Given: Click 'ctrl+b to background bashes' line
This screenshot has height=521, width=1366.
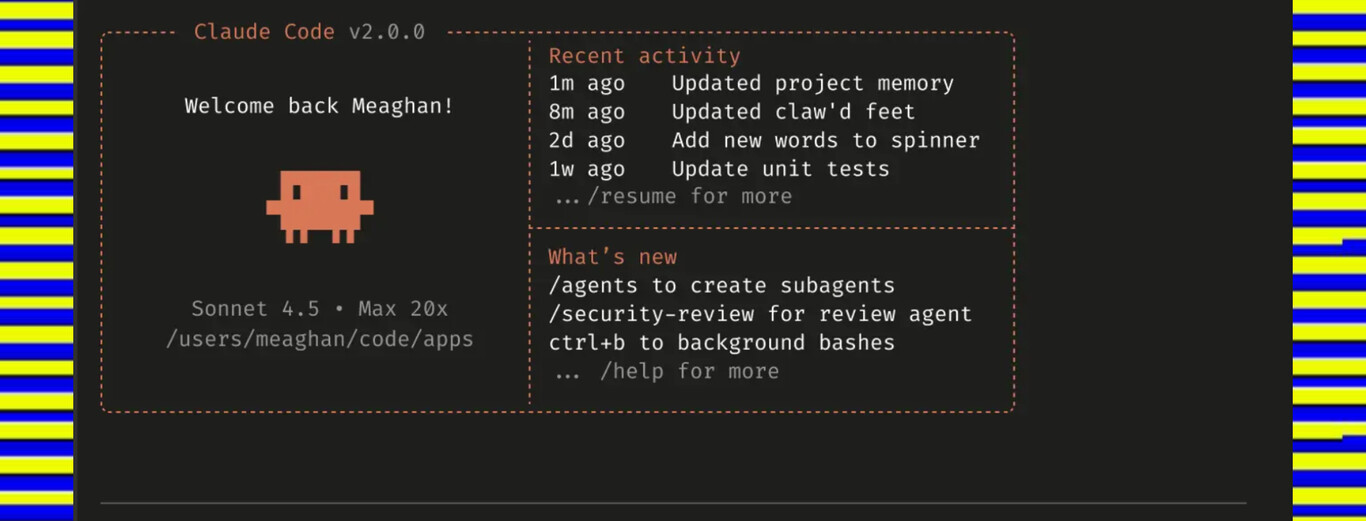Looking at the screenshot, I should (722, 343).
